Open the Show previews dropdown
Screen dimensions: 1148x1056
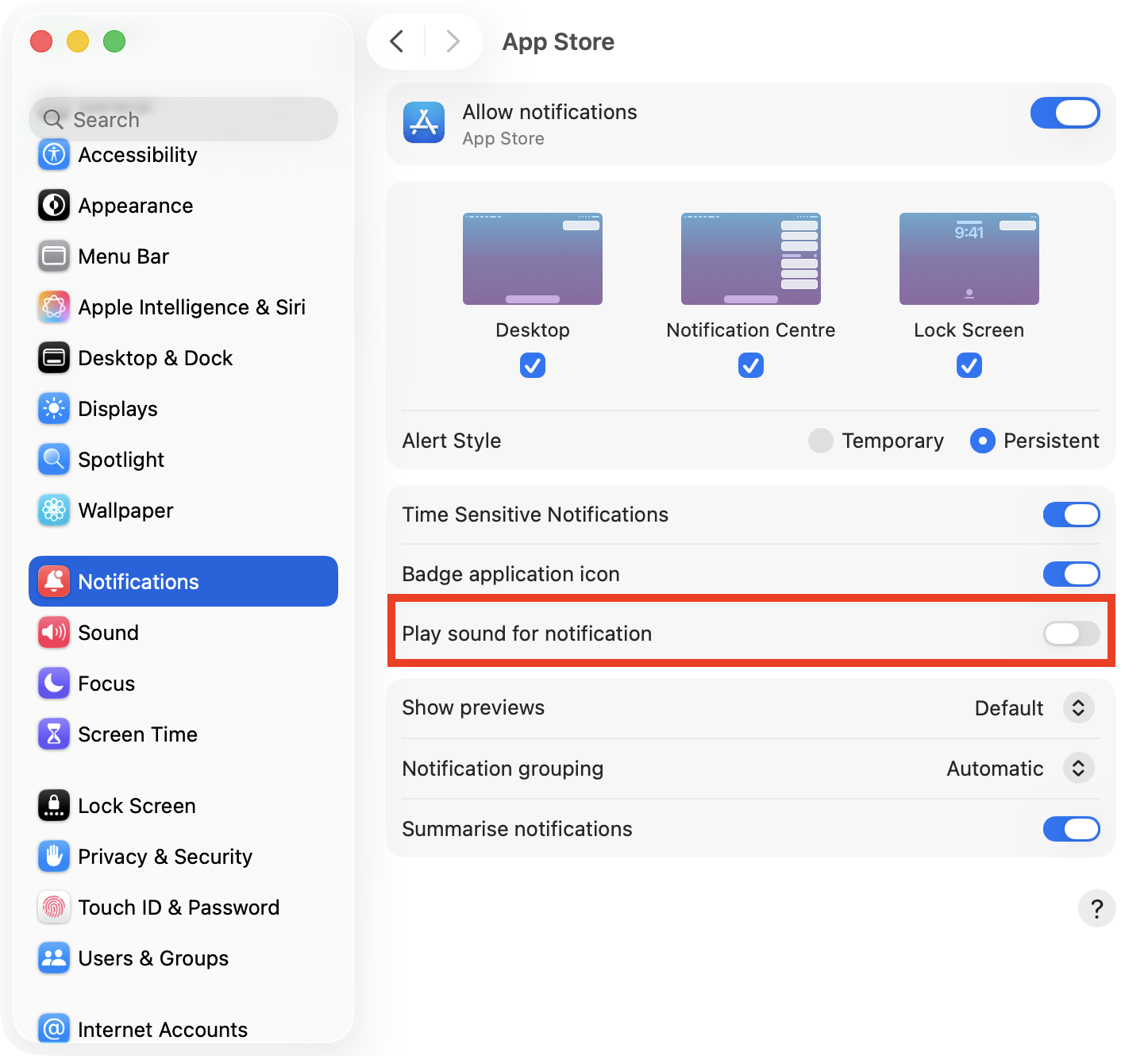point(1078,707)
